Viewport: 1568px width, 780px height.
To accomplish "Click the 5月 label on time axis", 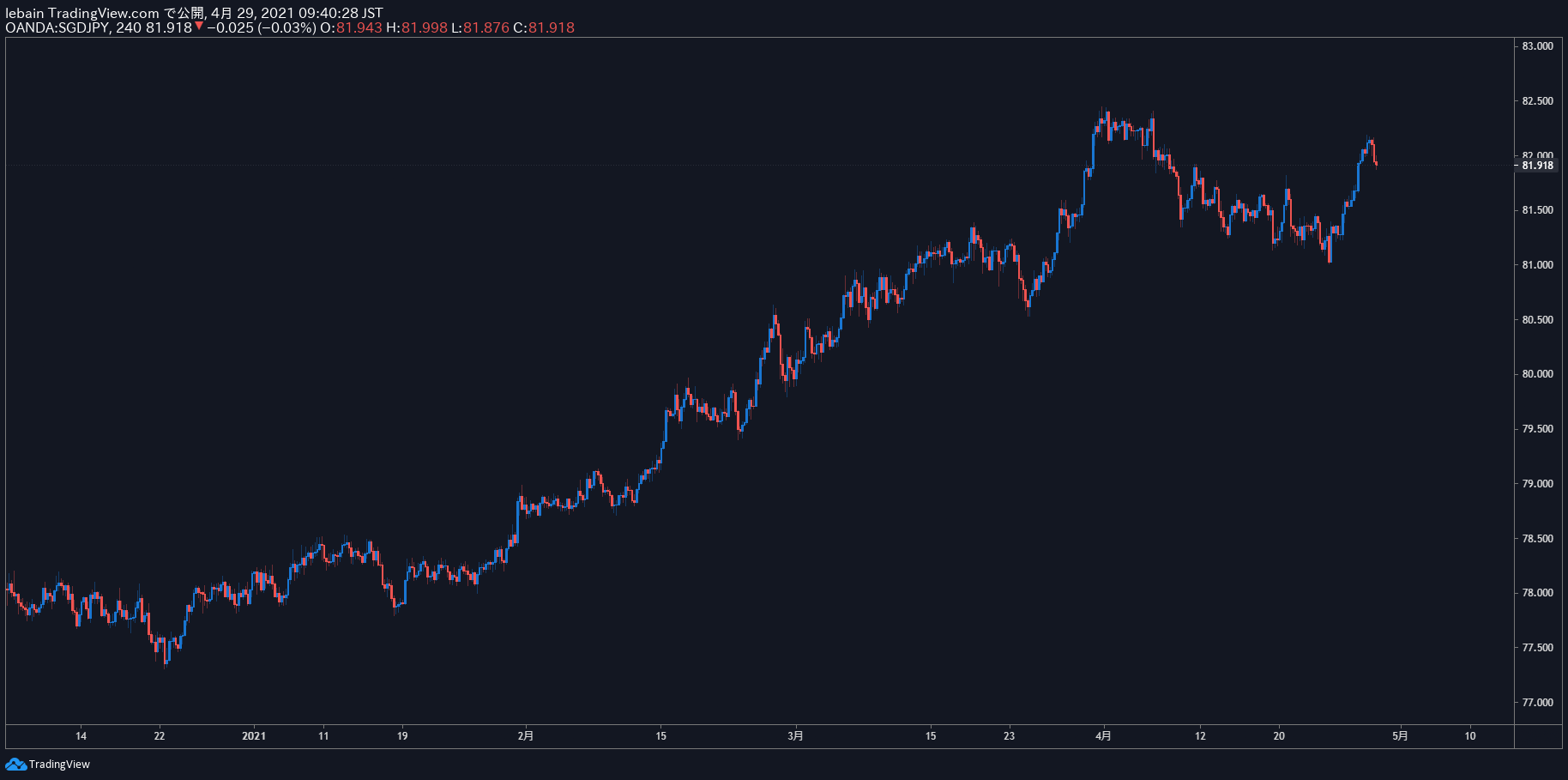I will pyautogui.click(x=1400, y=735).
